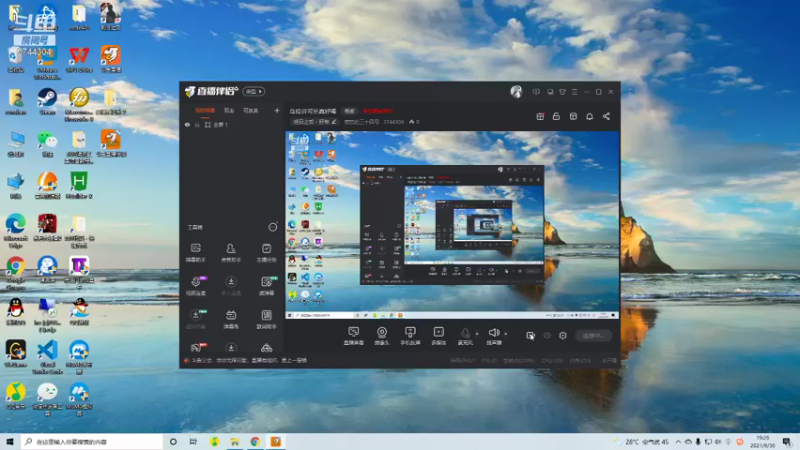Open settings gear in the bottom bar

(x=563, y=335)
